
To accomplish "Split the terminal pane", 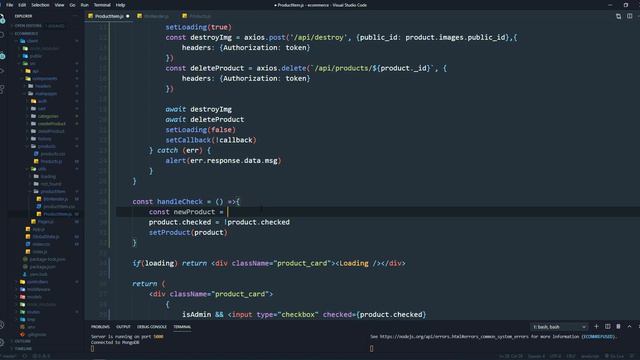I will pyautogui.click(x=607, y=327).
